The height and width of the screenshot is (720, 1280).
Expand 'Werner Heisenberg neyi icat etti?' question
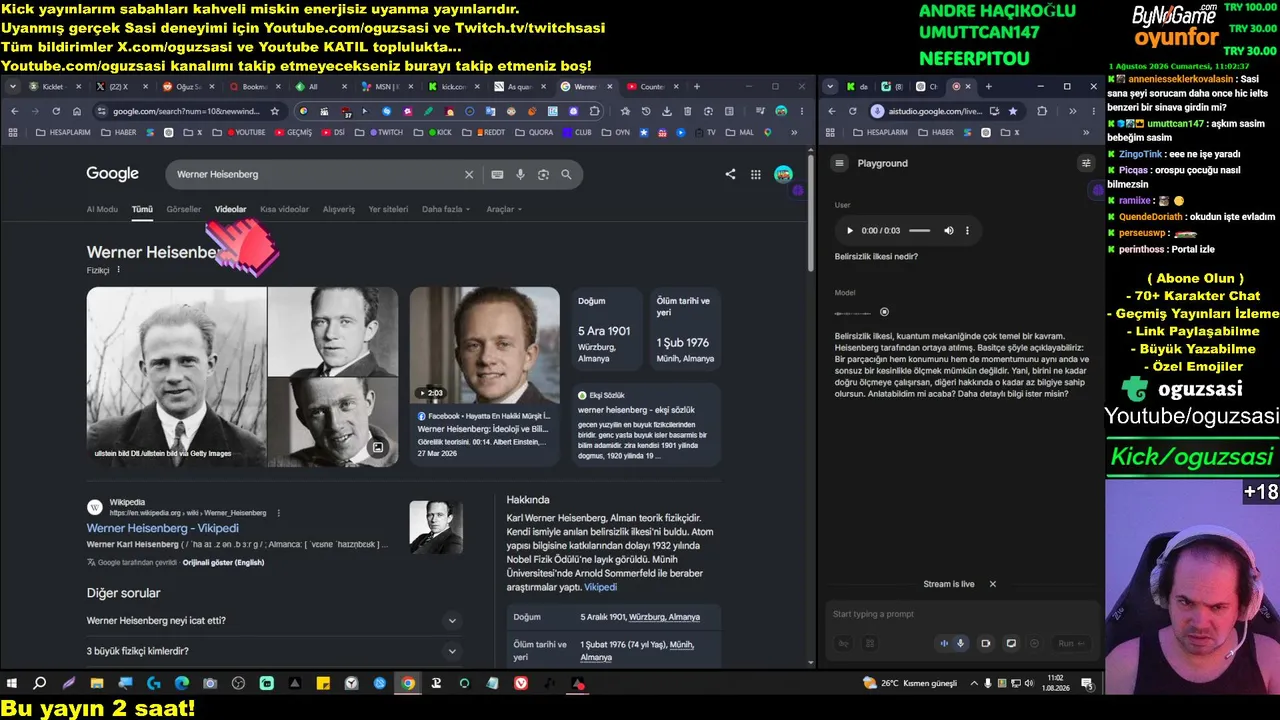[273, 621]
